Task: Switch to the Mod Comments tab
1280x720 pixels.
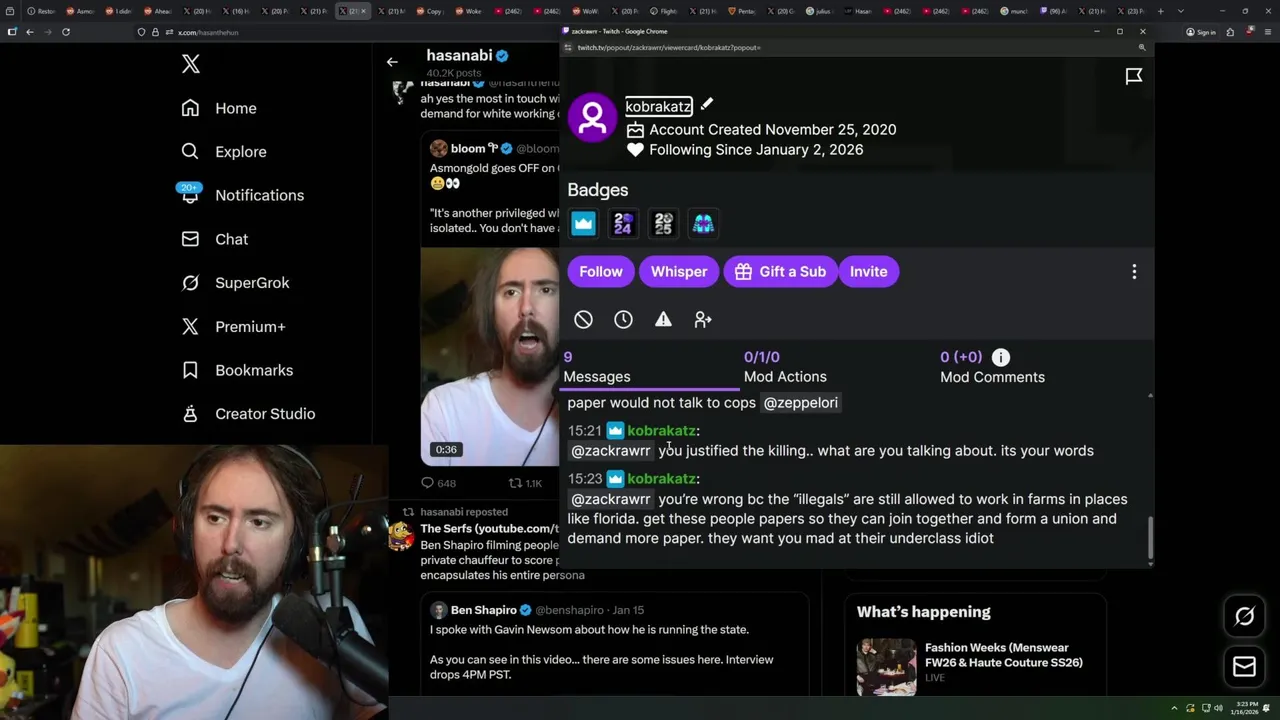Action: coord(992,367)
